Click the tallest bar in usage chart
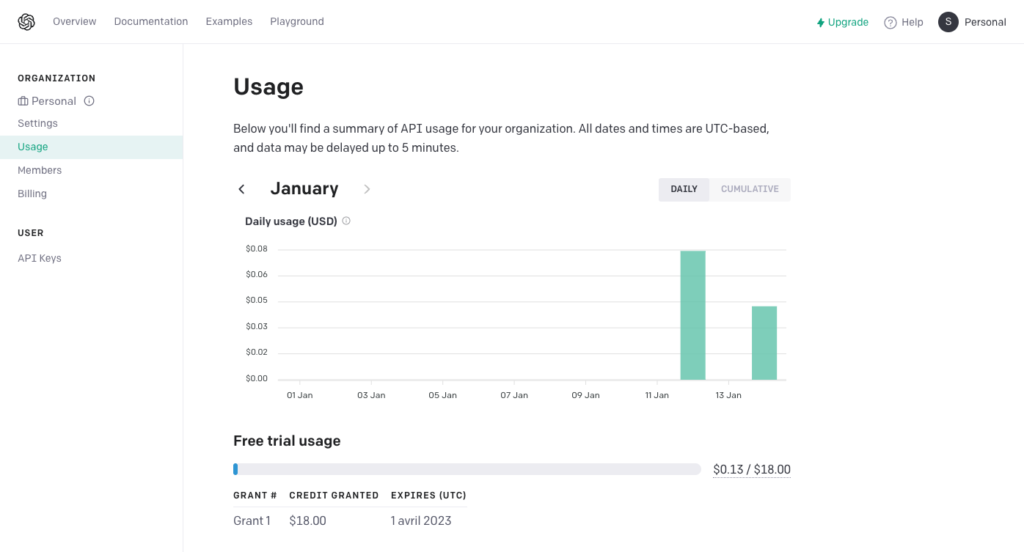Screen dimensions: 1024x552 click(x=693, y=315)
